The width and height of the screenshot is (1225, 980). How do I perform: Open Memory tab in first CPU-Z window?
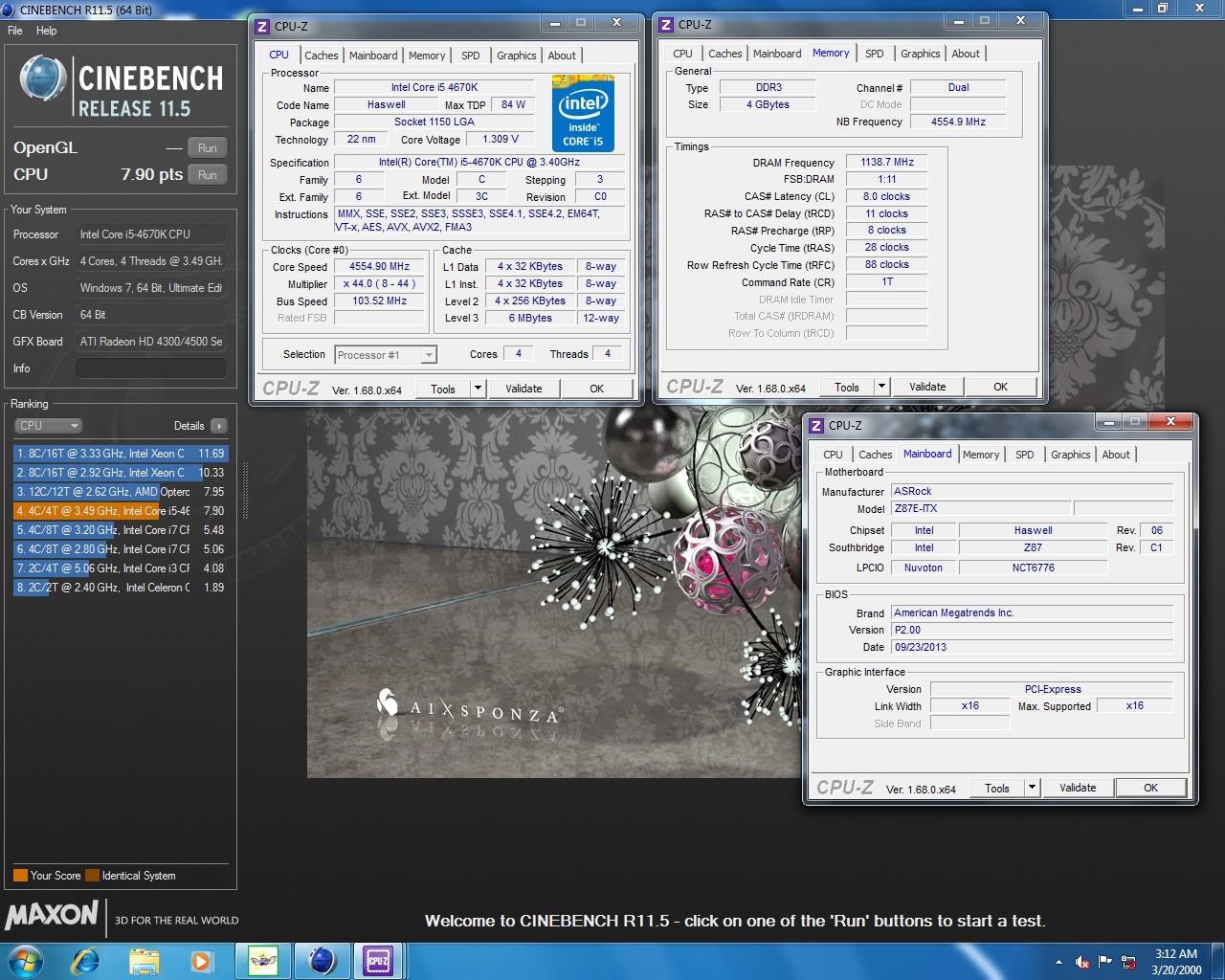[x=427, y=56]
